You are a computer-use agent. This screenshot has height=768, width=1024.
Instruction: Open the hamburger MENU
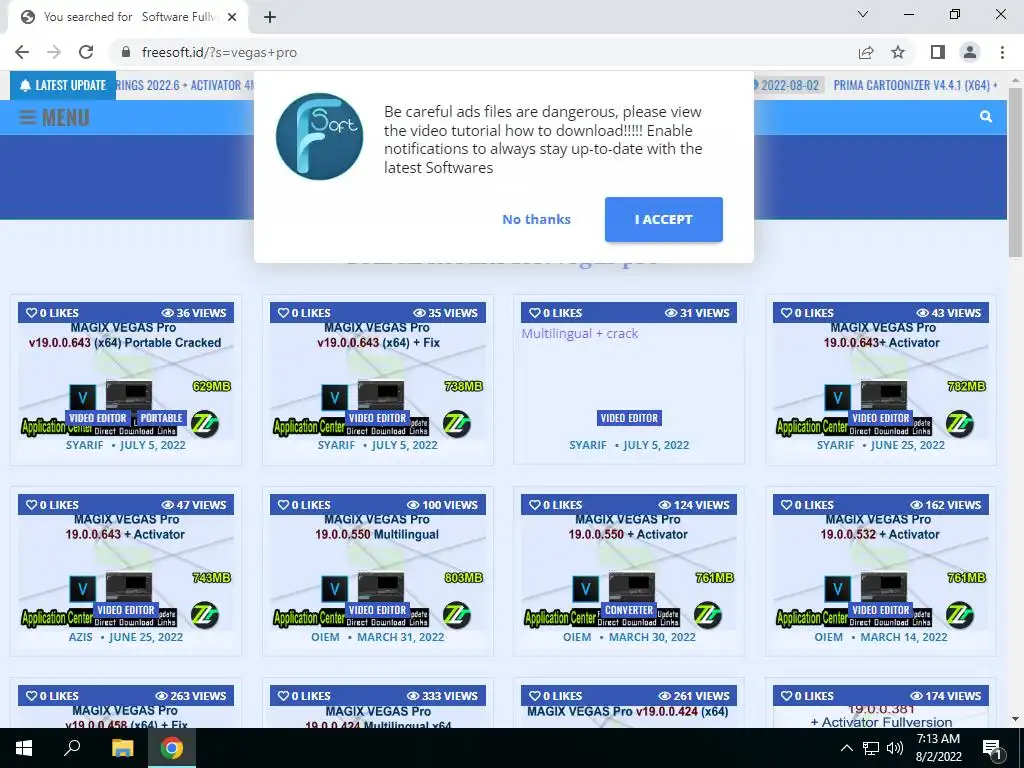point(54,118)
